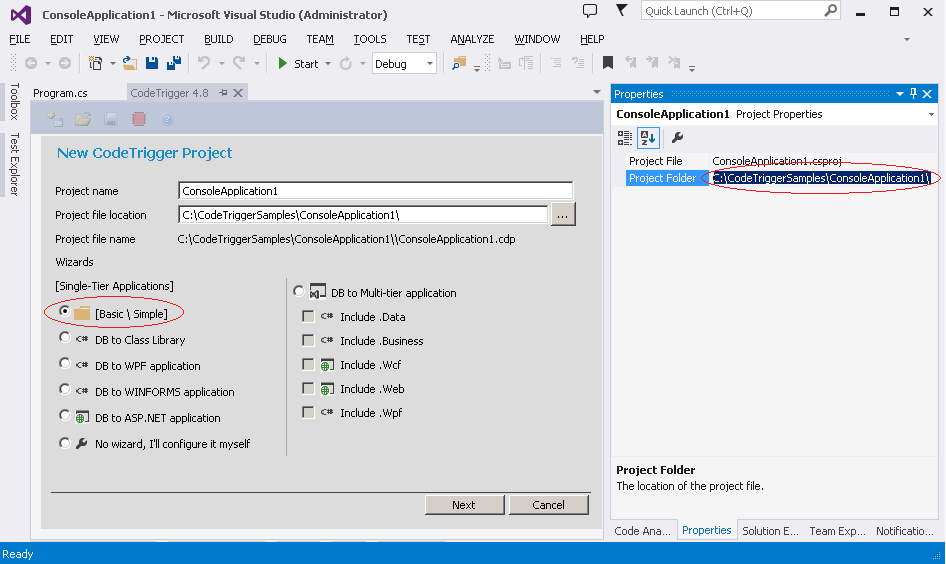The height and width of the screenshot is (564, 946).
Task: Switch Properties grid to Alphabetical sort
Action: click(648, 138)
